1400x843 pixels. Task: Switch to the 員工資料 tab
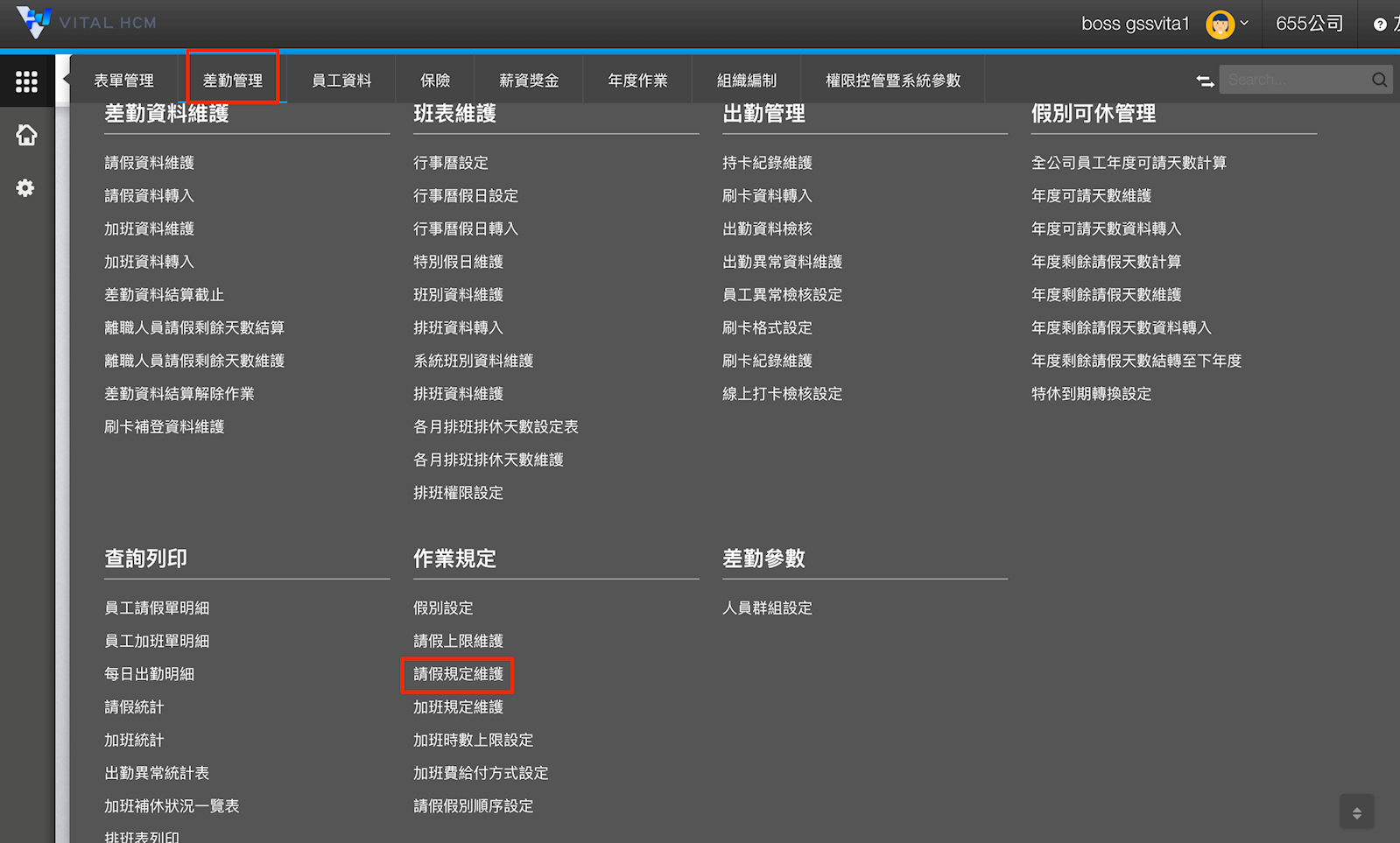[341, 81]
